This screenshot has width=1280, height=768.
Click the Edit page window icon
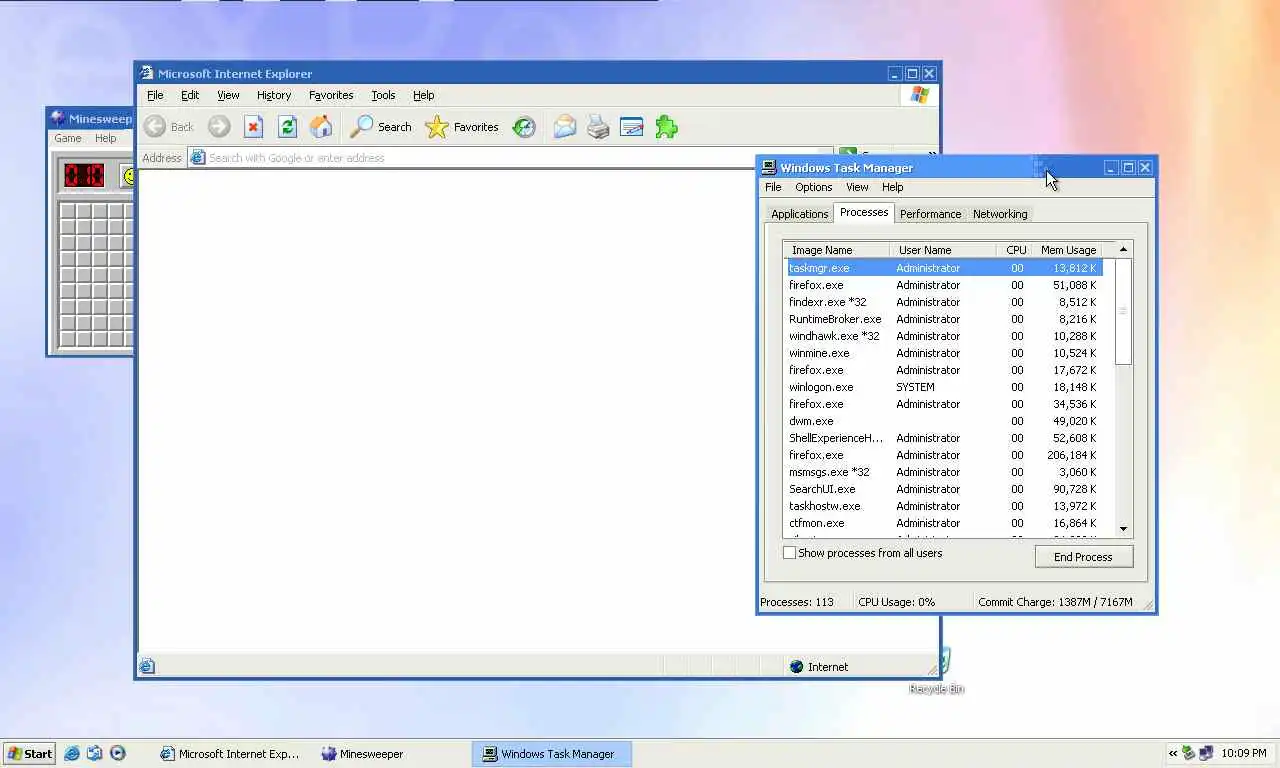pyautogui.click(x=632, y=127)
